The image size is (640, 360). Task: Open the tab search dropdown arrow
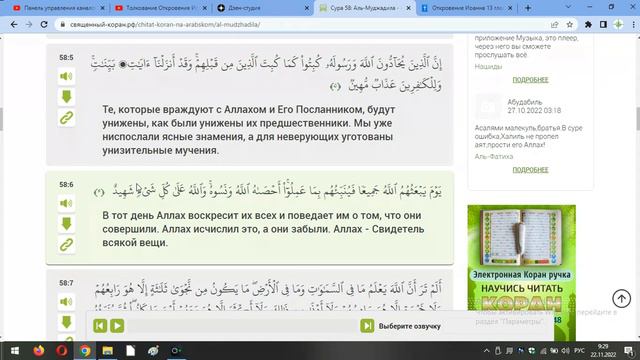coord(568,7)
